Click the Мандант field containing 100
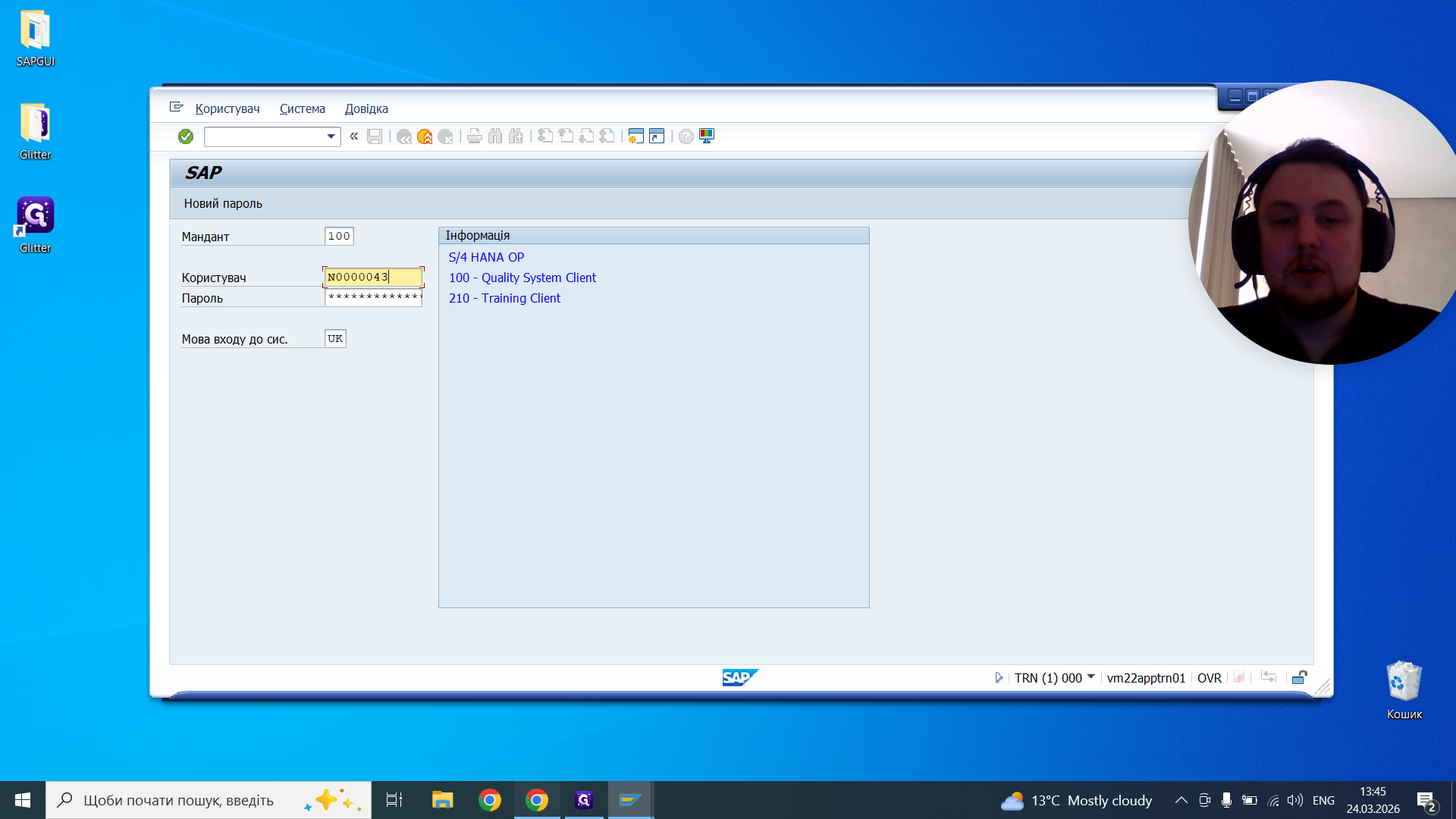The height and width of the screenshot is (819, 1456). (x=339, y=237)
